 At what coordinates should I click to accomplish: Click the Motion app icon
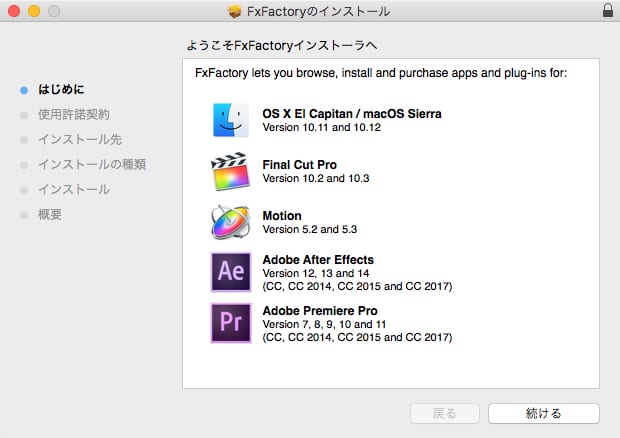(x=231, y=222)
